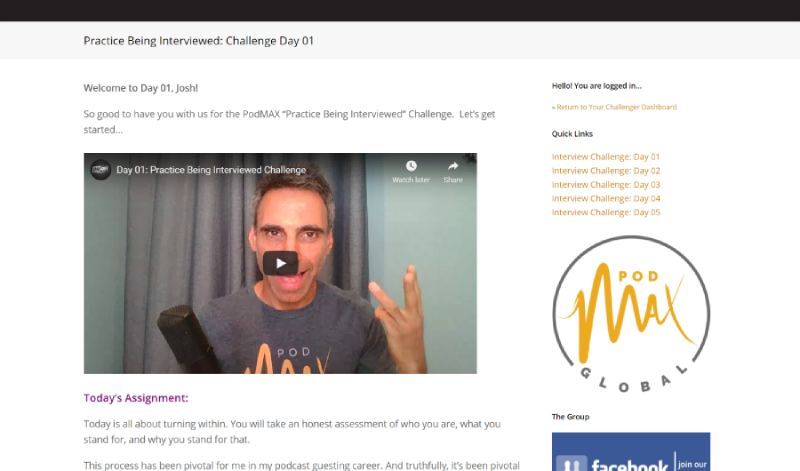
Task: Click The Group heading in sidebar
Action: (570, 417)
